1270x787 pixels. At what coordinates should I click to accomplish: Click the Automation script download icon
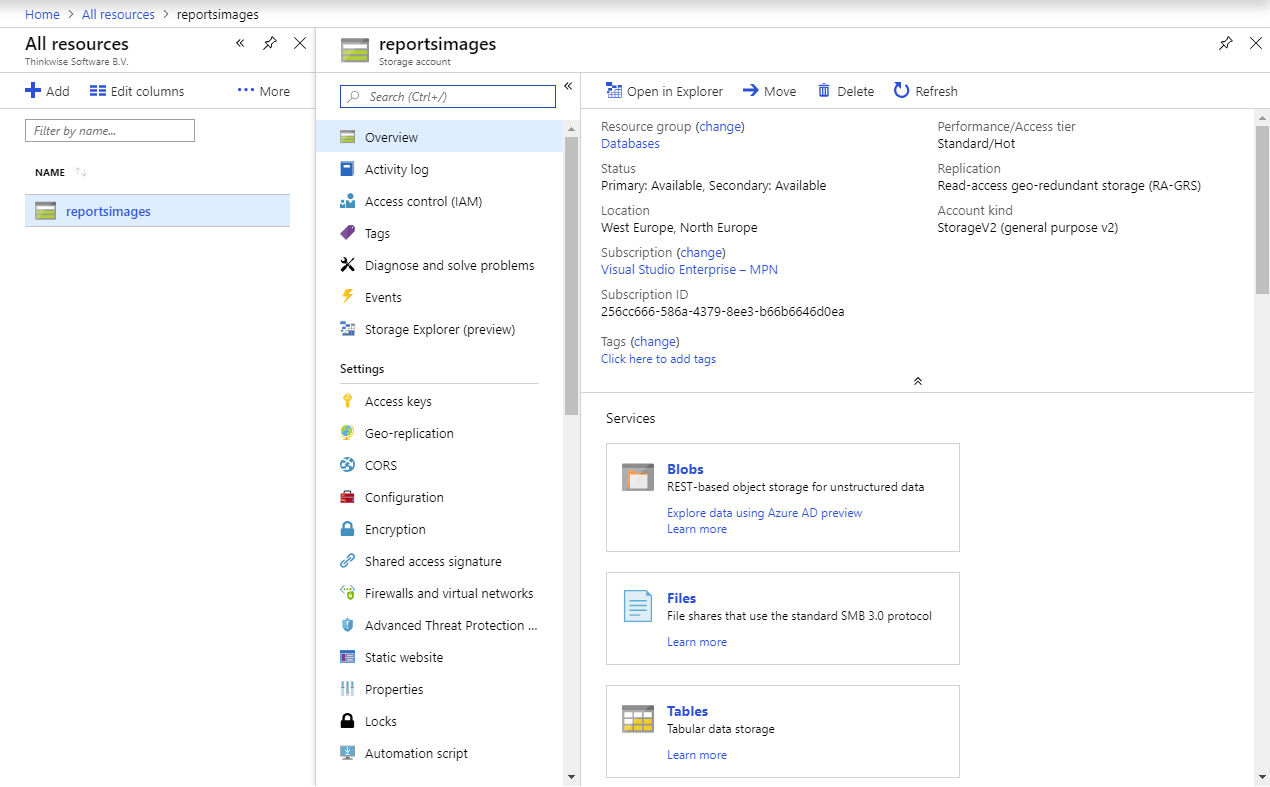pos(348,753)
